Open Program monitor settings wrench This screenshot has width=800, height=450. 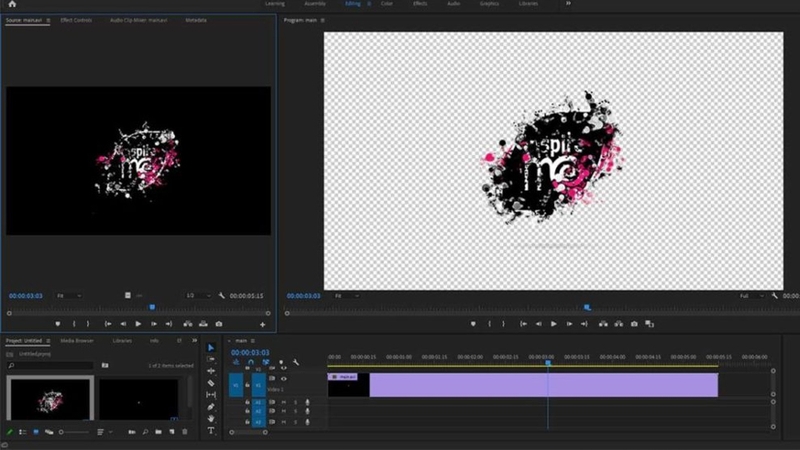pyautogui.click(x=774, y=295)
